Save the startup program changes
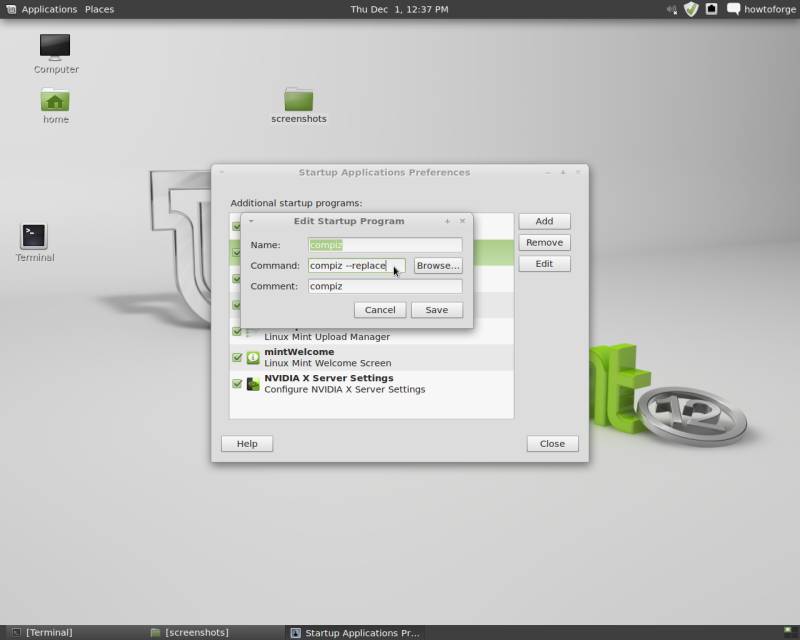 (437, 310)
